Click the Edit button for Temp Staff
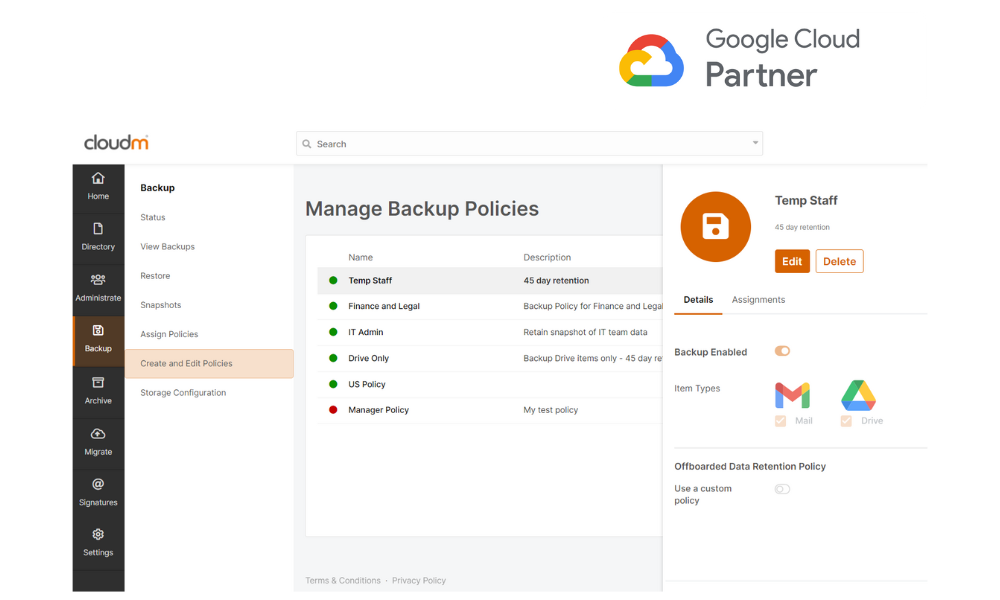 click(792, 261)
